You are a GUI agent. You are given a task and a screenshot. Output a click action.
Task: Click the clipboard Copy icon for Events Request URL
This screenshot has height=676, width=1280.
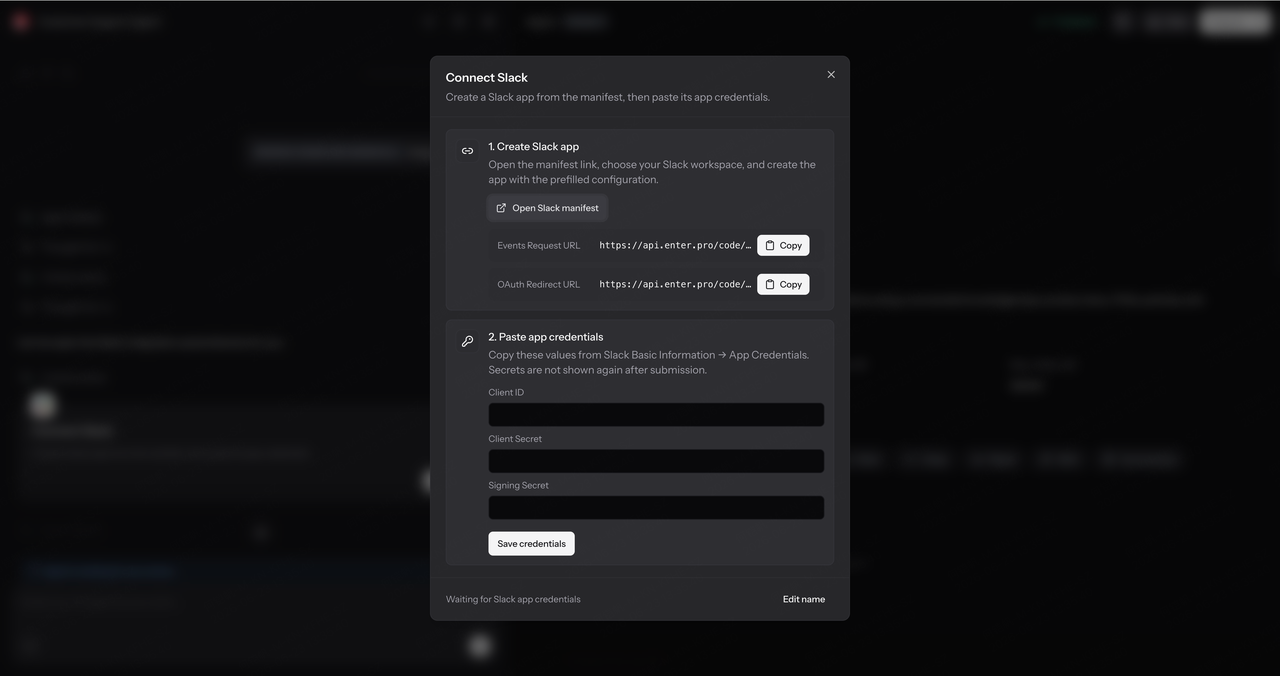click(x=770, y=245)
